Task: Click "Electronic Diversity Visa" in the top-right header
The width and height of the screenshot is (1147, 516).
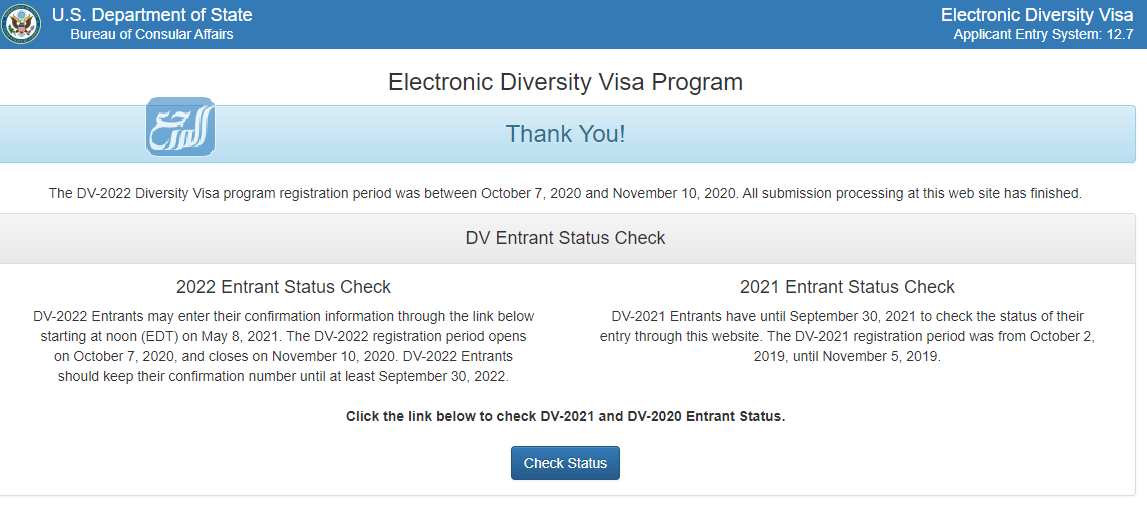Action: pos(1037,15)
